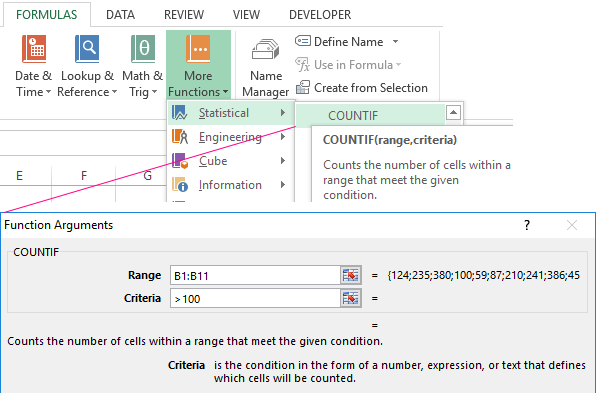Expand the Define Name dropdown arrow
The width and height of the screenshot is (596, 393).
click(395, 41)
